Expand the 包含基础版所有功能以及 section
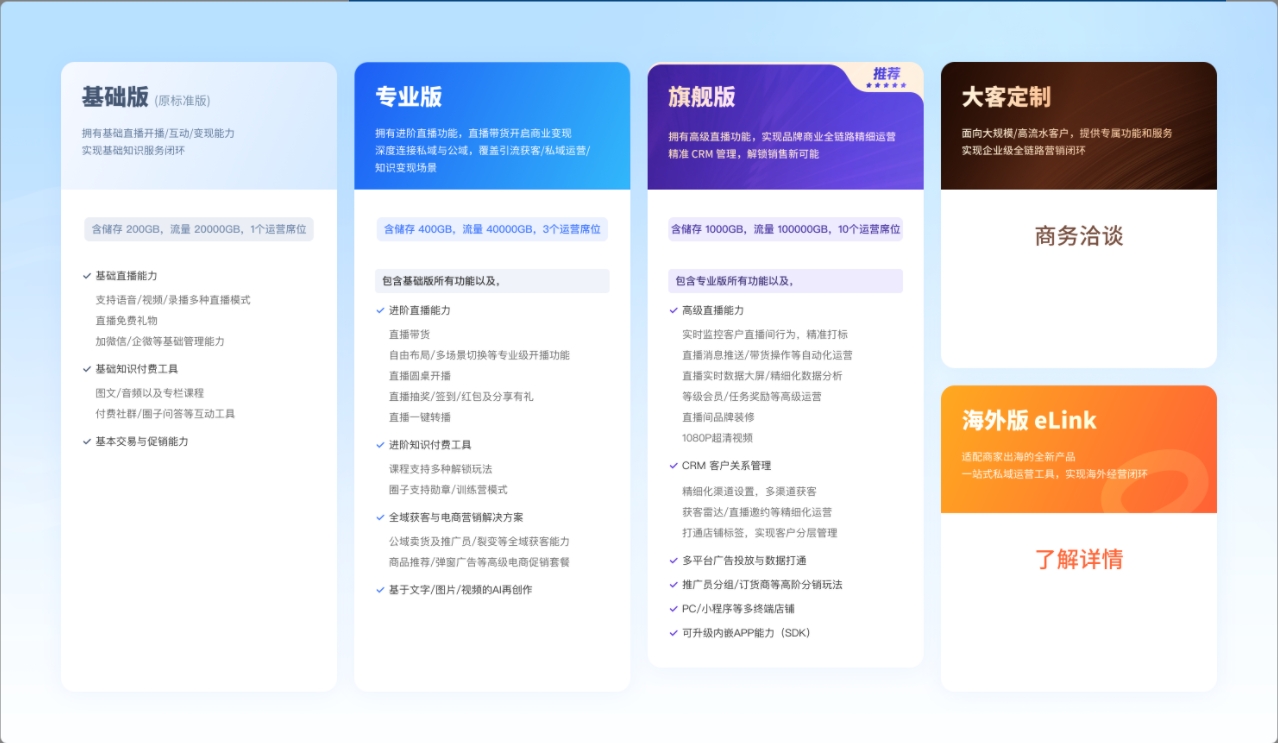 (491, 280)
